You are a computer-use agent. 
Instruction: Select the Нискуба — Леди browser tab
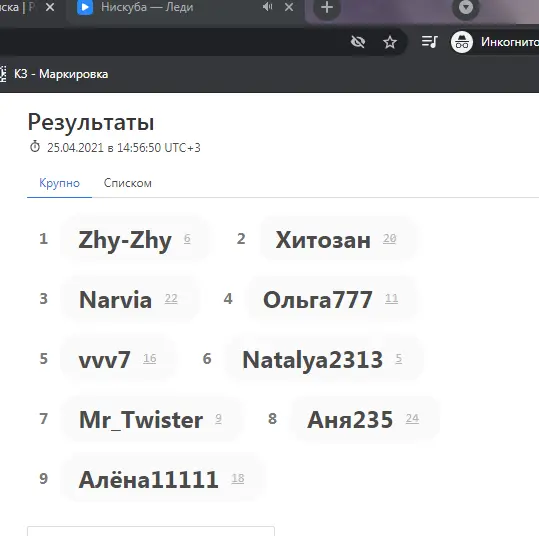click(x=186, y=7)
